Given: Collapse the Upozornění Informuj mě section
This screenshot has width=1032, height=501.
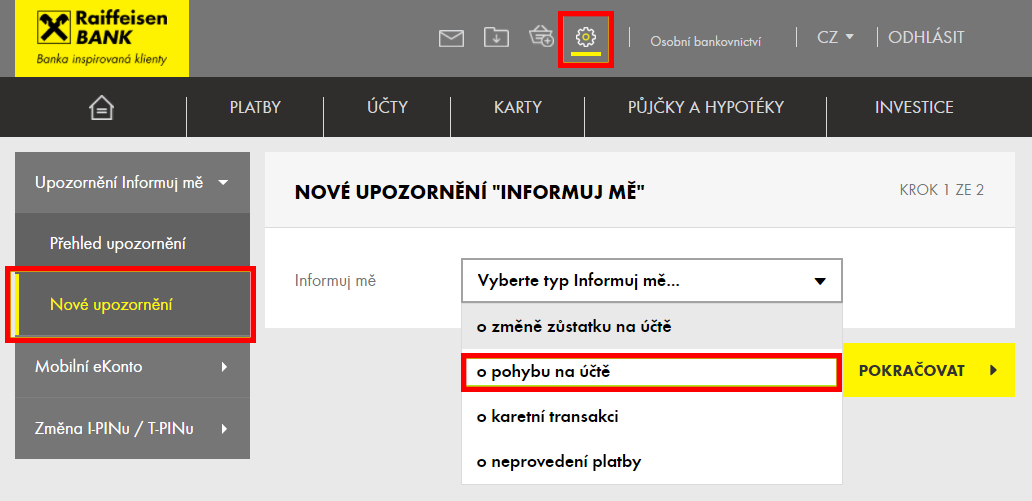Looking at the screenshot, I should [132, 183].
